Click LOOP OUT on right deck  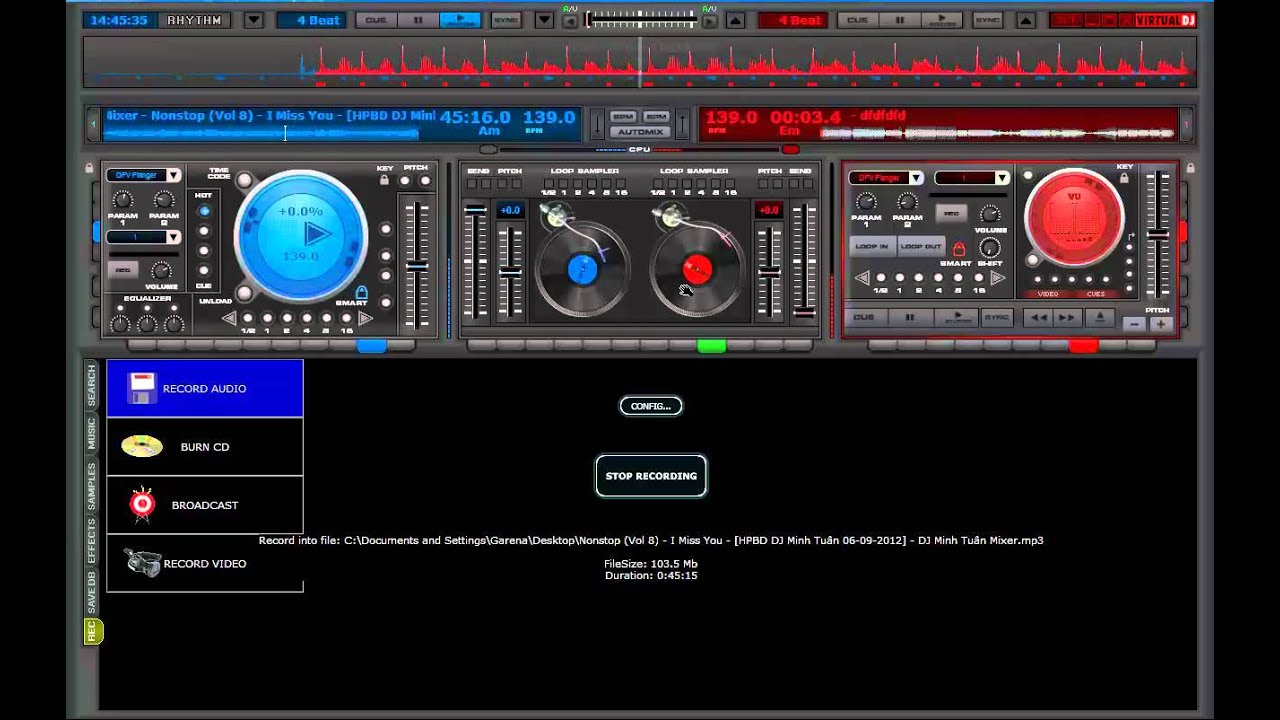click(920, 246)
